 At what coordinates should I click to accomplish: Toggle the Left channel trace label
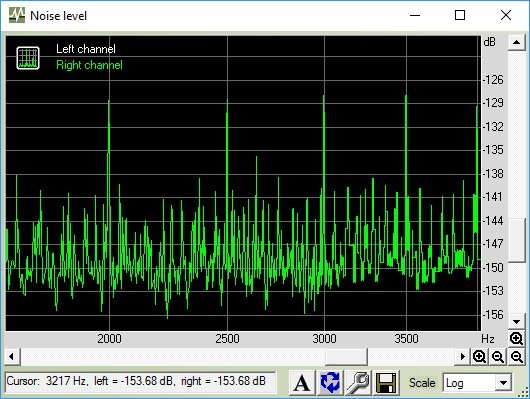[86, 49]
